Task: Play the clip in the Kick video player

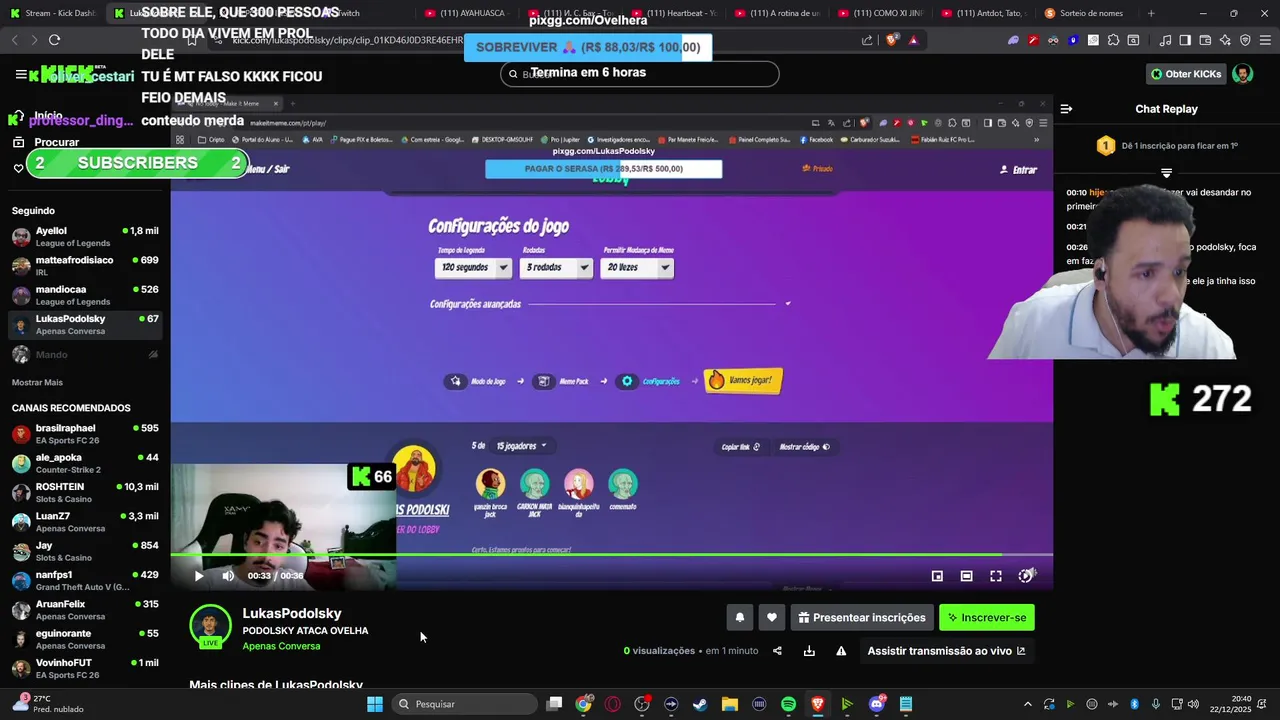Action: 199,576
